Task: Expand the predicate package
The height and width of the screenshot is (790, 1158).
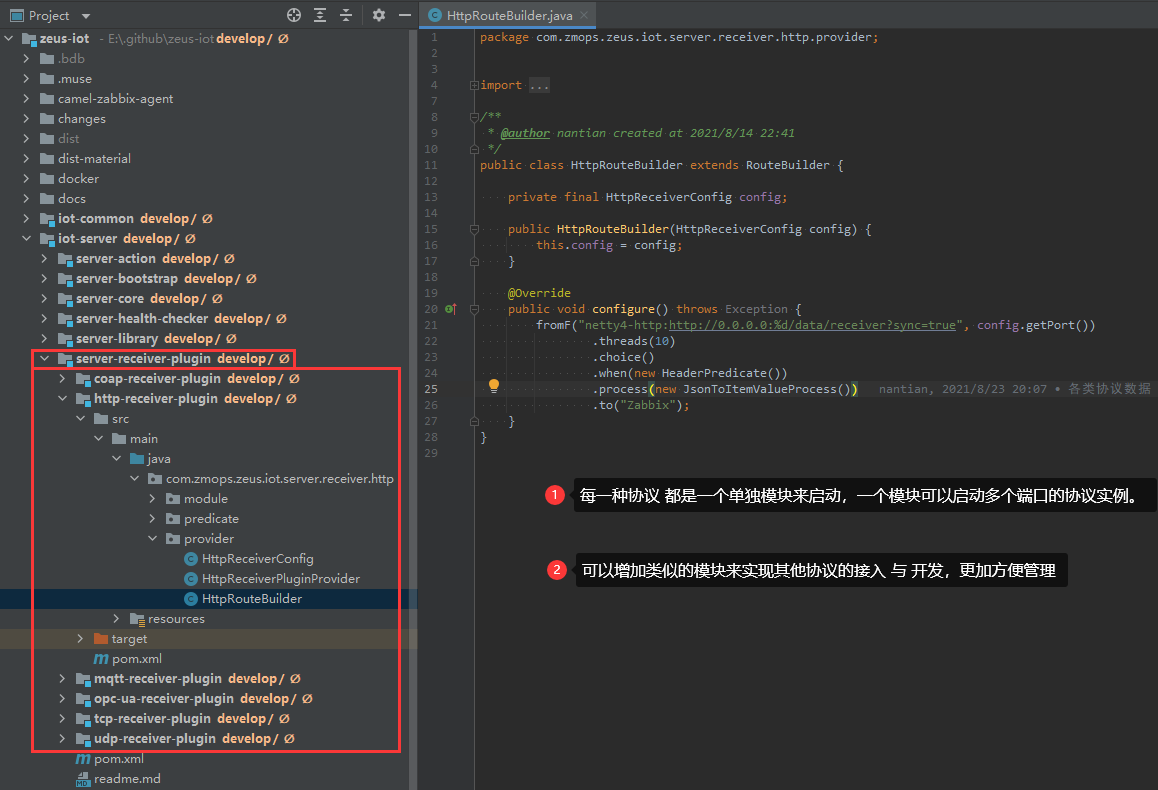Action: [152, 518]
